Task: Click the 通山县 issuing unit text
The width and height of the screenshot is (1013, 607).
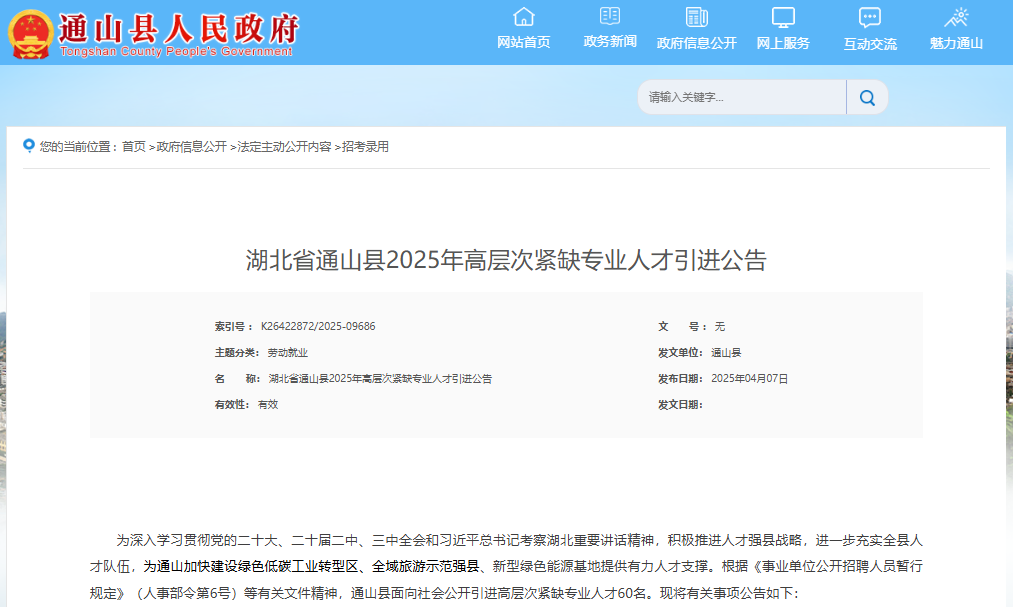Action: point(725,353)
